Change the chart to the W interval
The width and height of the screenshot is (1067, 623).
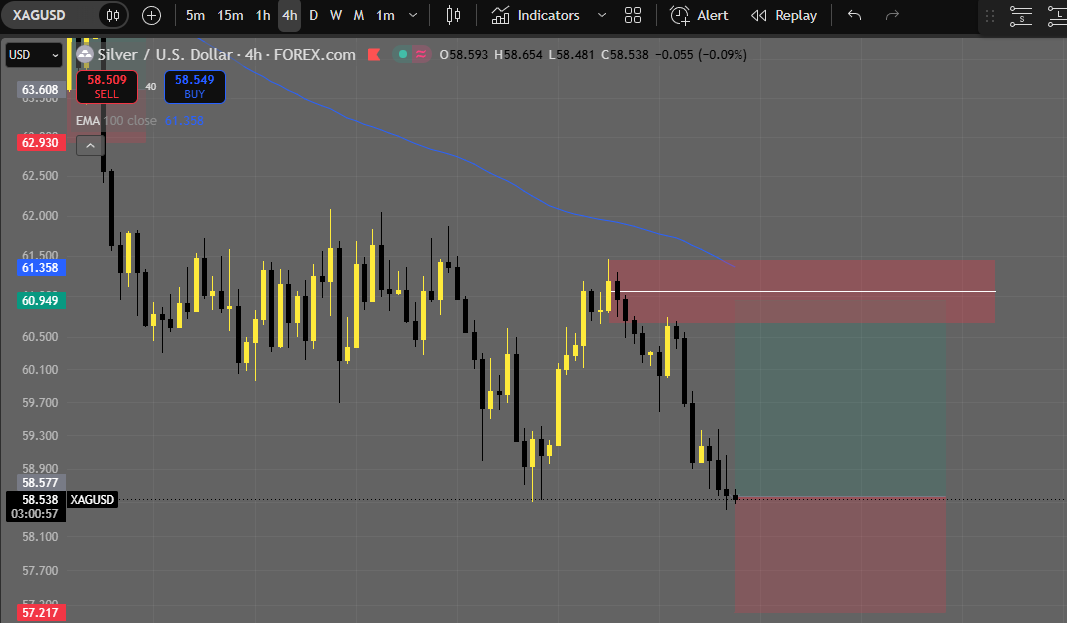click(335, 15)
